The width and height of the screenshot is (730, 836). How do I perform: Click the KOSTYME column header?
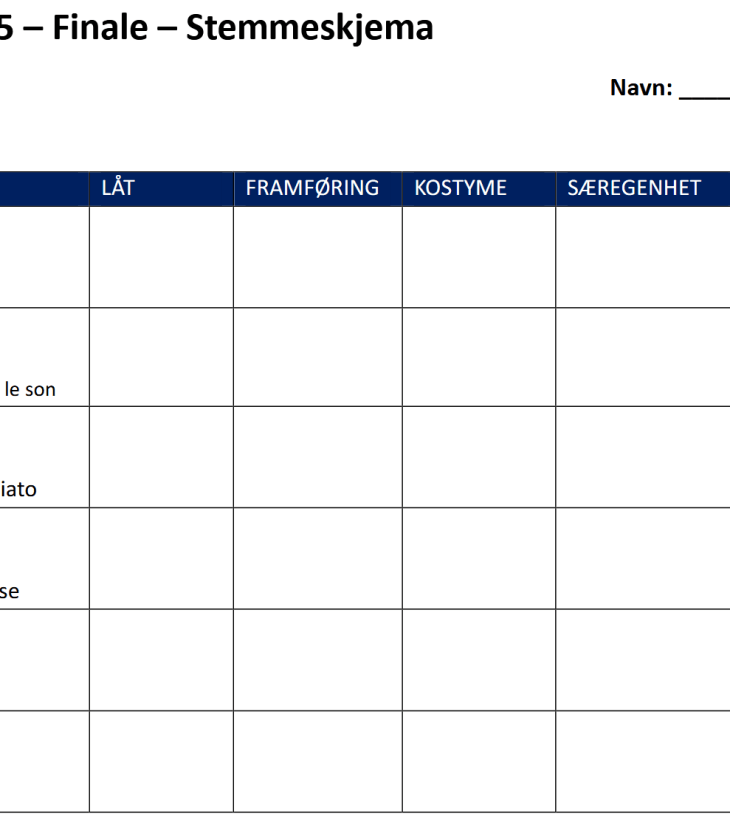coord(460,188)
